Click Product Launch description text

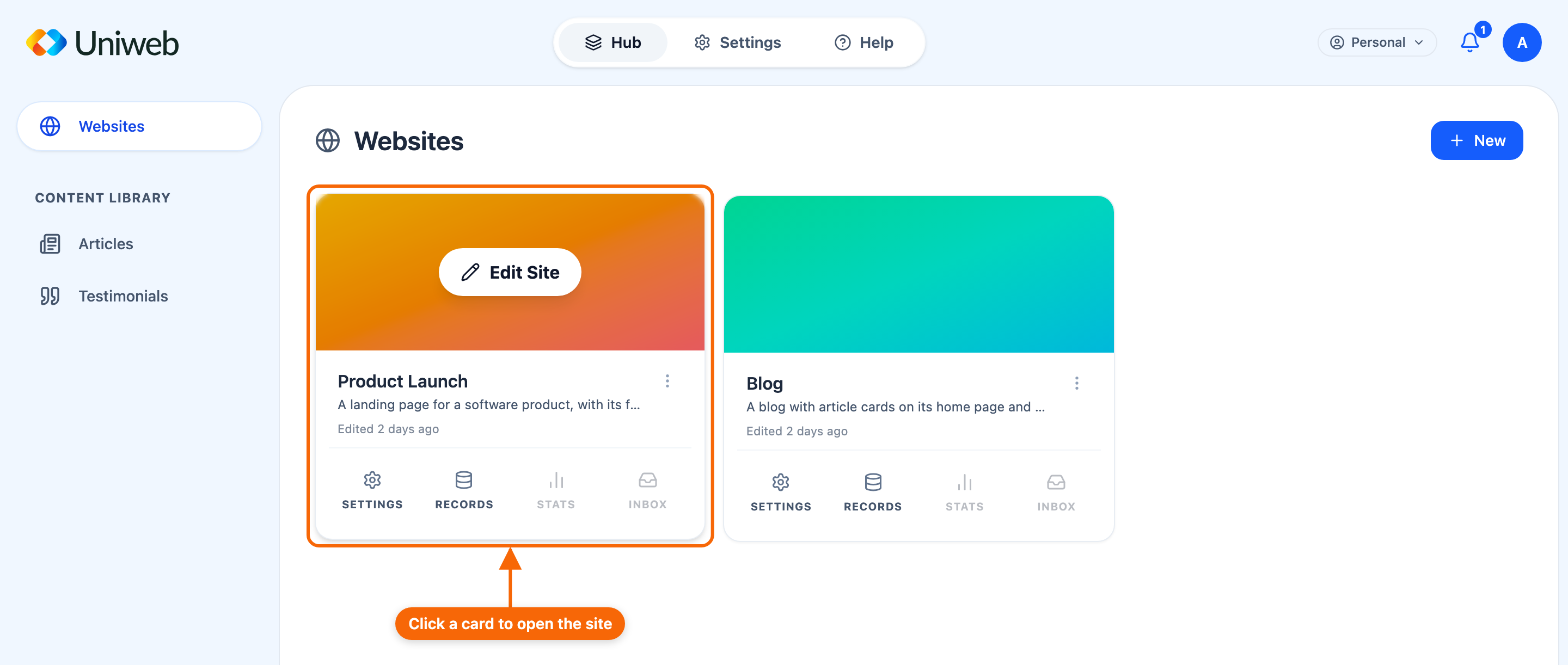coord(489,404)
